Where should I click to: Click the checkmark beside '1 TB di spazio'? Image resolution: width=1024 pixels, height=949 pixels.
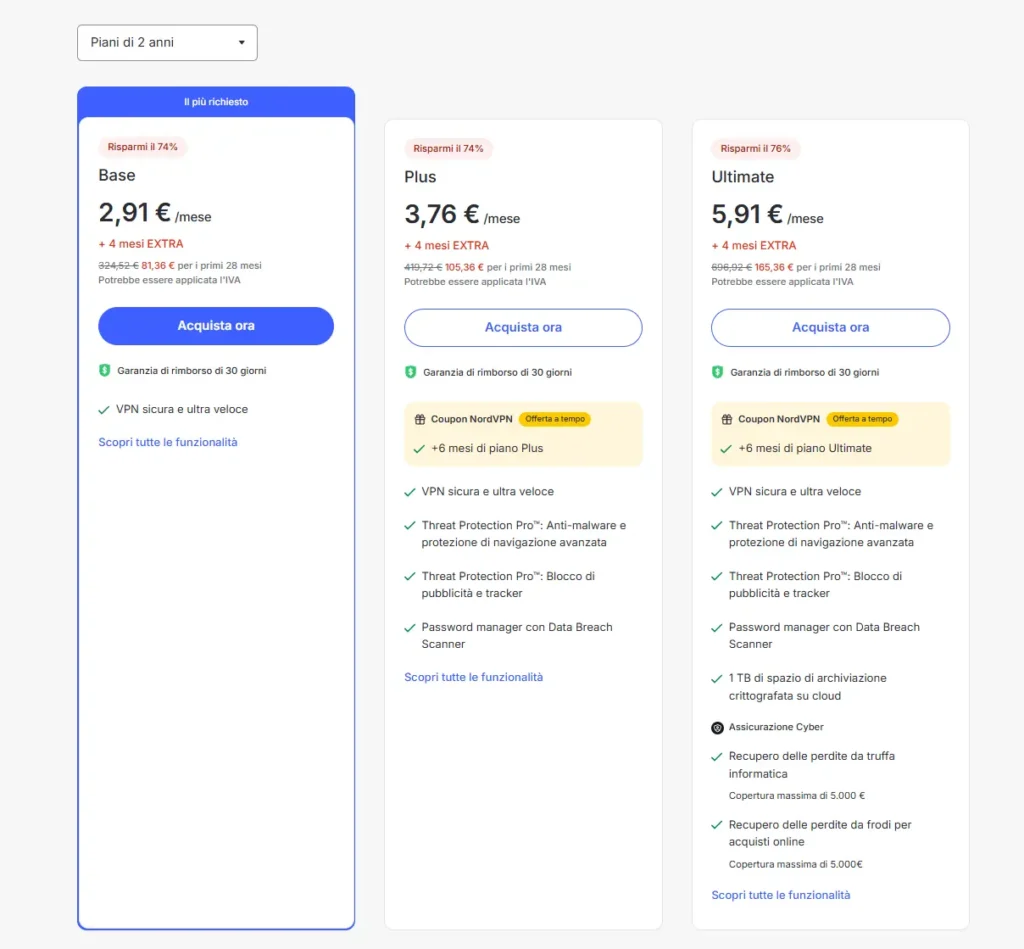point(717,678)
